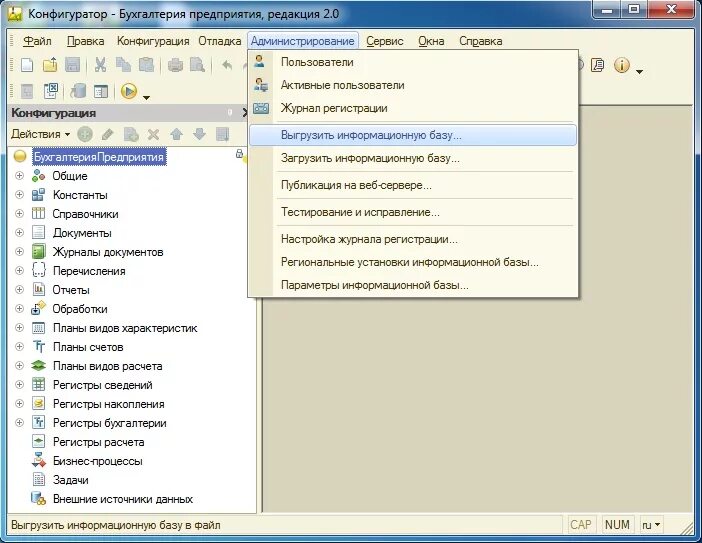The height and width of the screenshot is (543, 702).
Task: Choose Выгрузить информационную базу menu item
Action: click(413, 135)
